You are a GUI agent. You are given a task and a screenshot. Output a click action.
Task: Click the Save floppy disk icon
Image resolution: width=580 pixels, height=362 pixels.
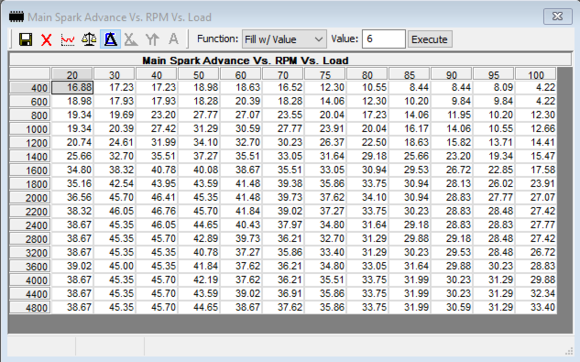[26, 39]
